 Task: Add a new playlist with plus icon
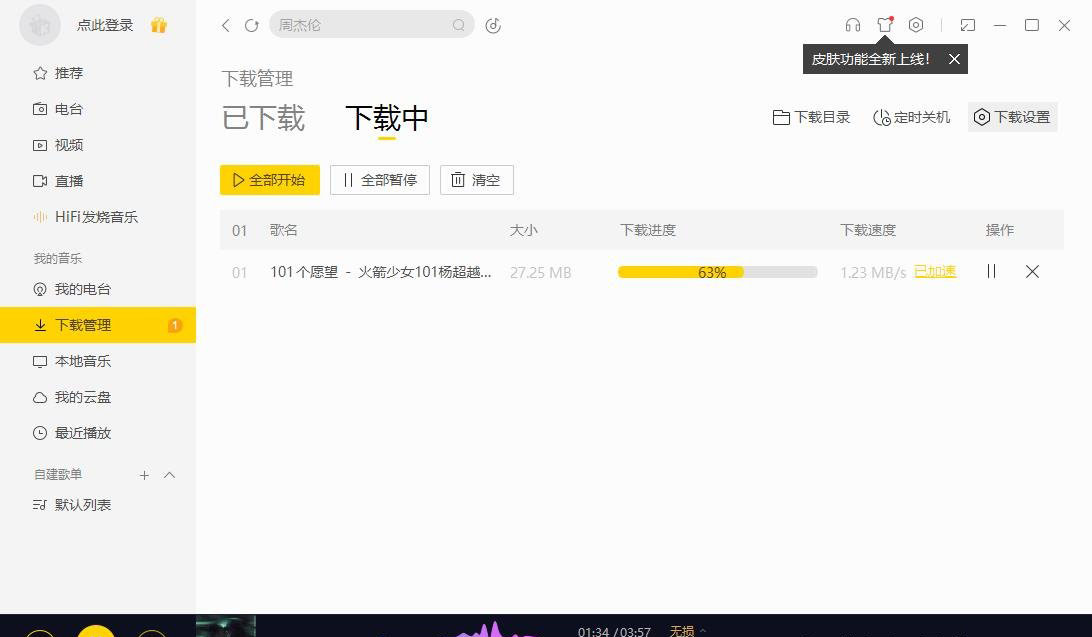coord(144,475)
